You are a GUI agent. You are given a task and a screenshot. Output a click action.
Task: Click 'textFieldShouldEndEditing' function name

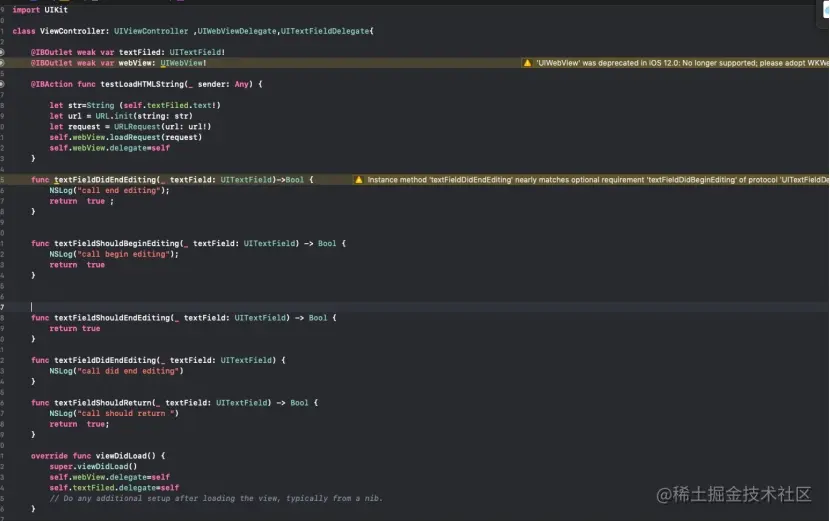[112, 318]
